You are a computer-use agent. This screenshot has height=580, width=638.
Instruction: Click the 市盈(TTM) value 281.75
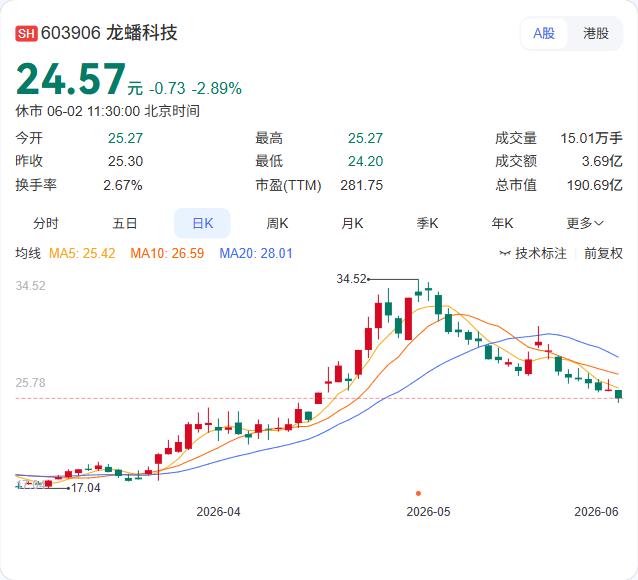point(362,185)
